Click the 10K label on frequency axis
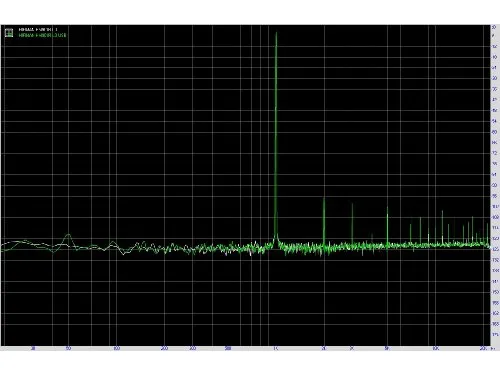 (435, 349)
